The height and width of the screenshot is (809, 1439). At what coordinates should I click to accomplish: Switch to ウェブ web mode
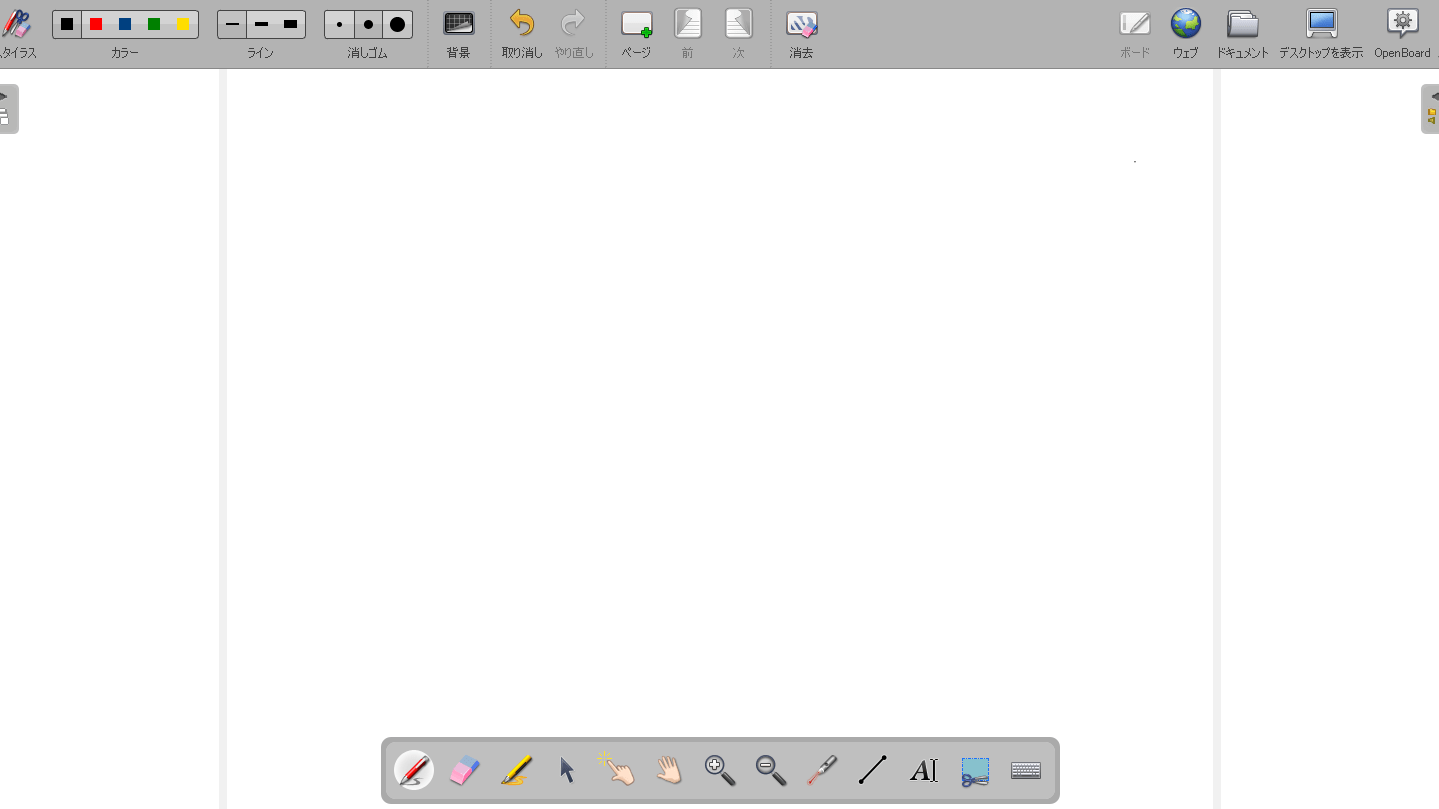click(1185, 33)
